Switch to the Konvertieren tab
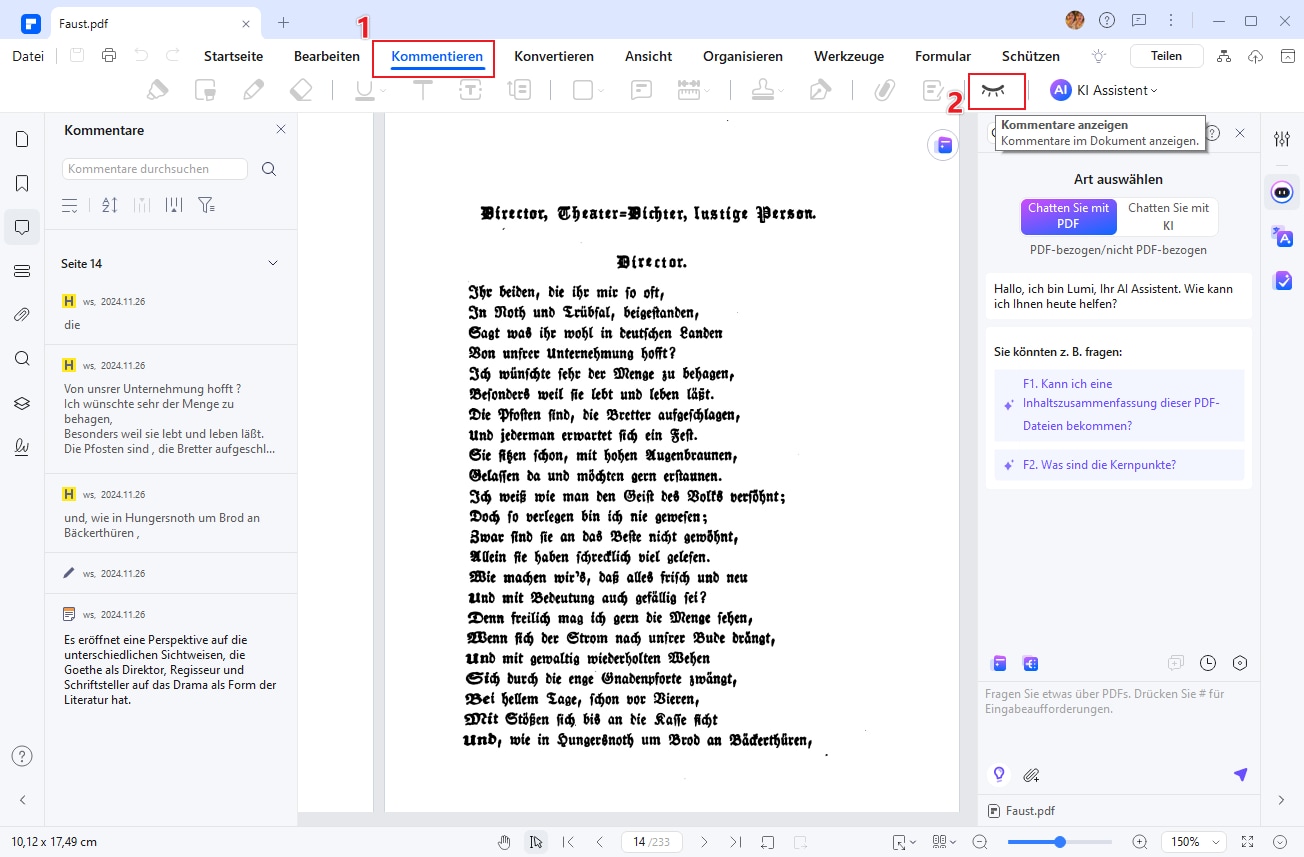The width and height of the screenshot is (1304, 857). click(x=554, y=56)
